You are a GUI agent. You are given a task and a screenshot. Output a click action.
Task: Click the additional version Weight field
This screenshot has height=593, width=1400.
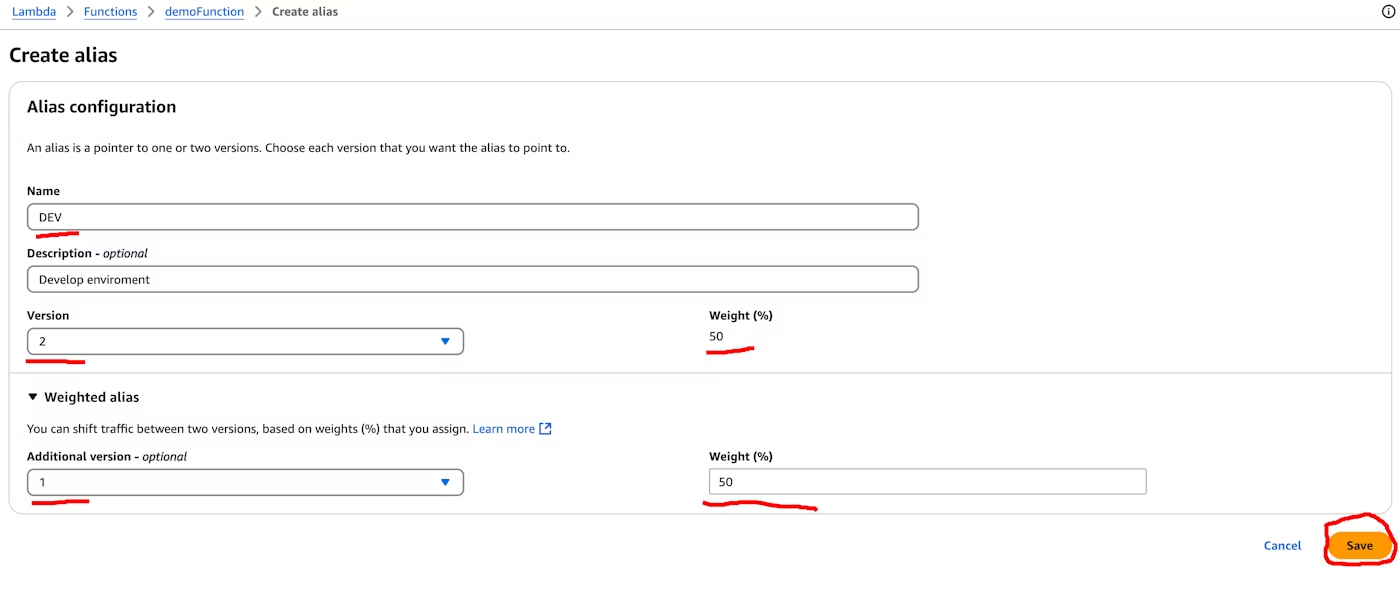[927, 482]
